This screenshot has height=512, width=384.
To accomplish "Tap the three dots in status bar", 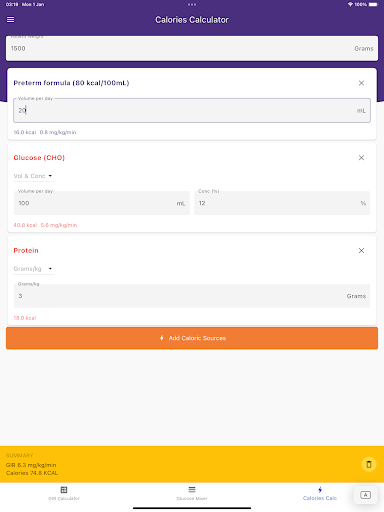I will pyautogui.click(x=192, y=4).
